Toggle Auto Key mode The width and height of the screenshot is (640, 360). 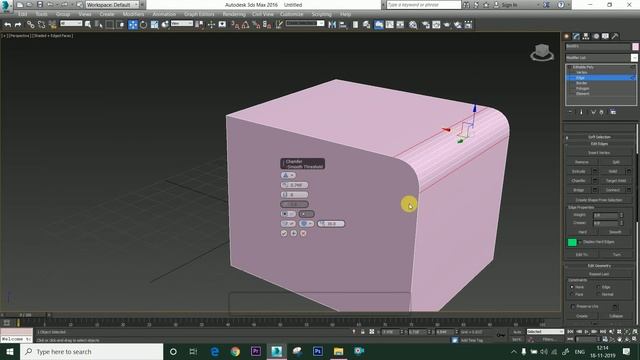[x=517, y=332]
